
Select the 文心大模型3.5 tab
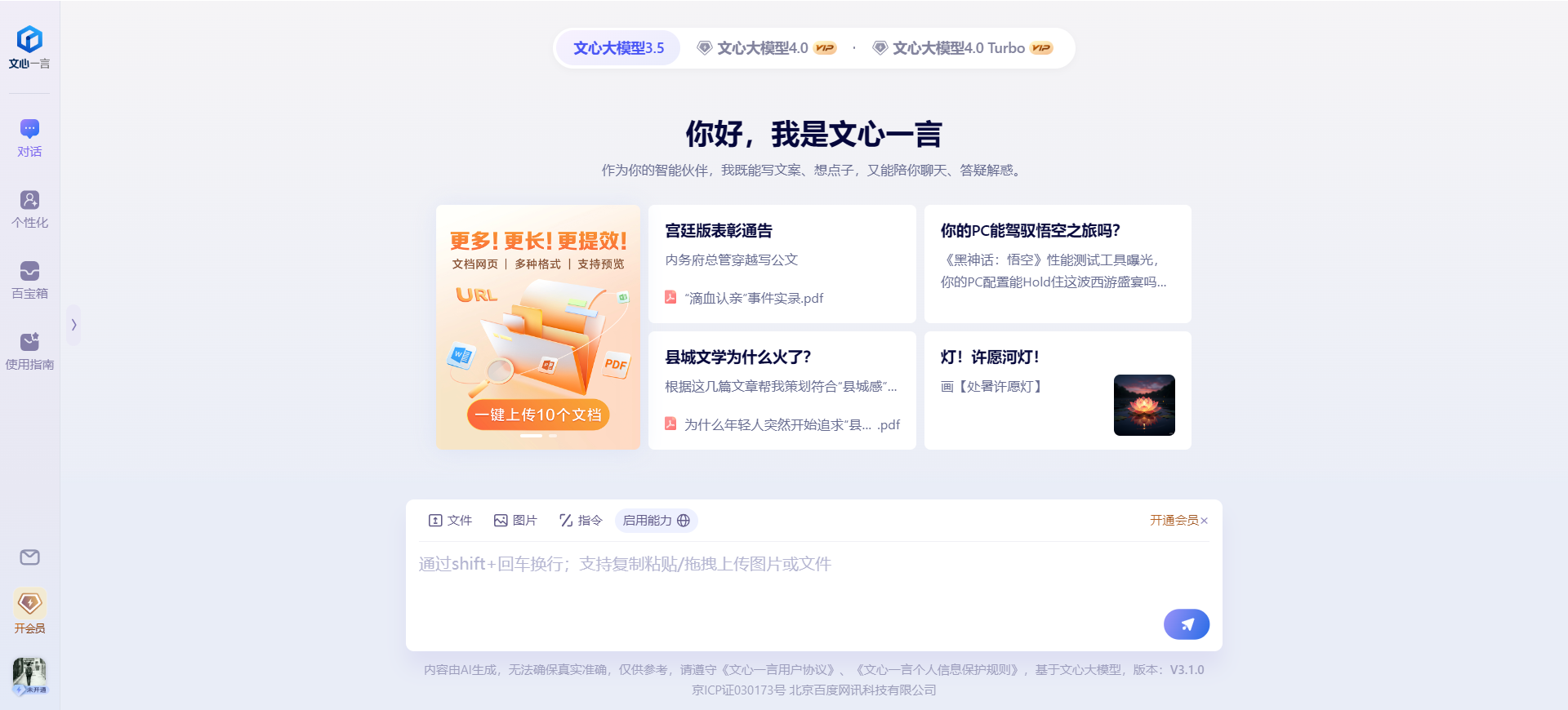[618, 48]
